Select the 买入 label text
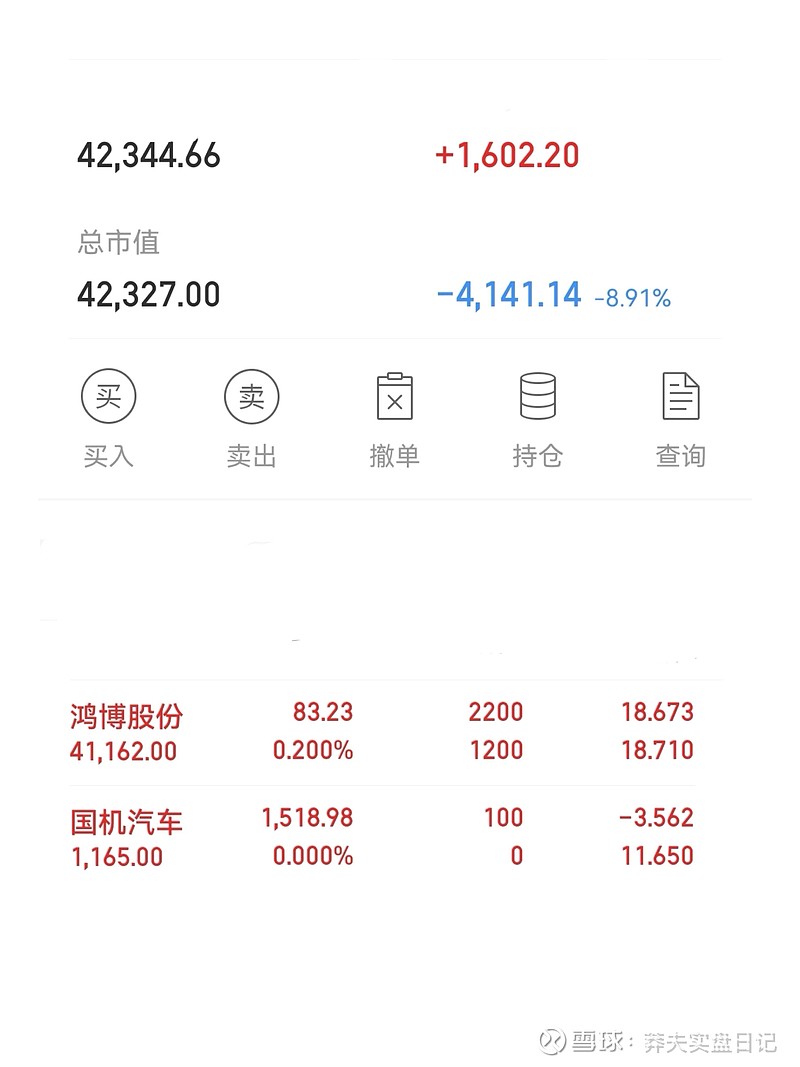 [109, 456]
